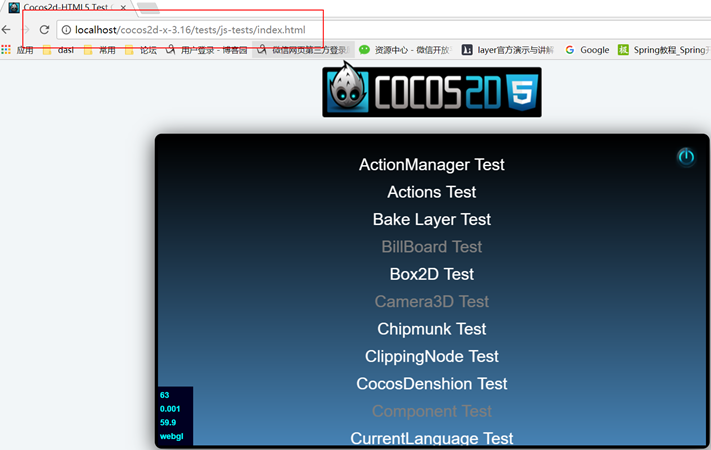Image resolution: width=711 pixels, height=450 pixels.
Task: Click the 59.9 FPS stat readout
Action: (x=168, y=422)
